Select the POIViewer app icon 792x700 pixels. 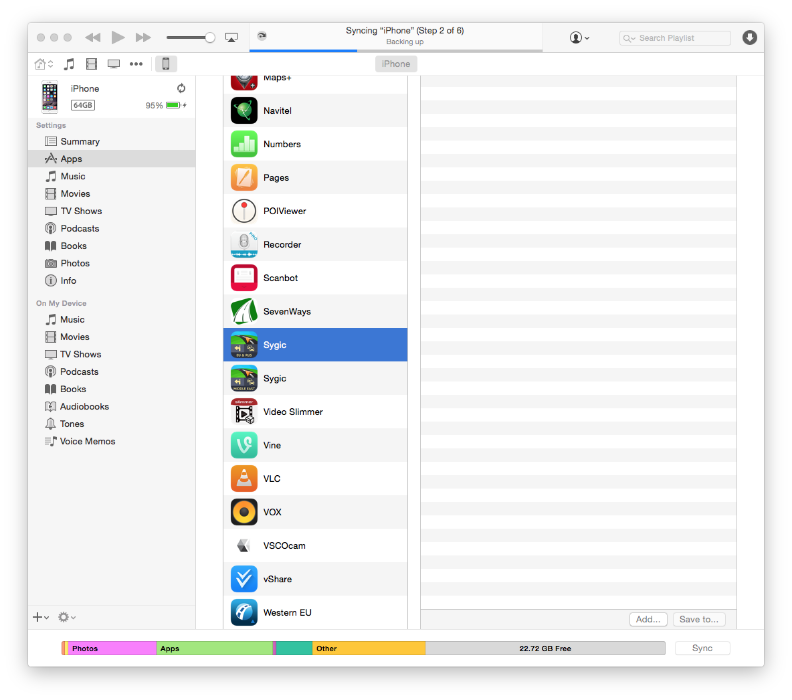tap(244, 211)
